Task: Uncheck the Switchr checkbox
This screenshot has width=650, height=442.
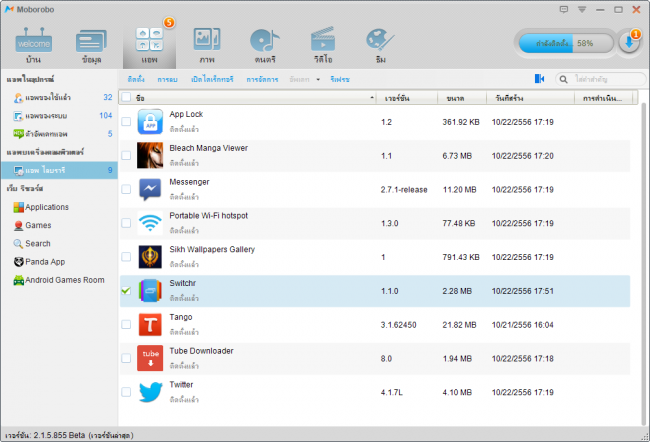Action: pyautogui.click(x=126, y=291)
